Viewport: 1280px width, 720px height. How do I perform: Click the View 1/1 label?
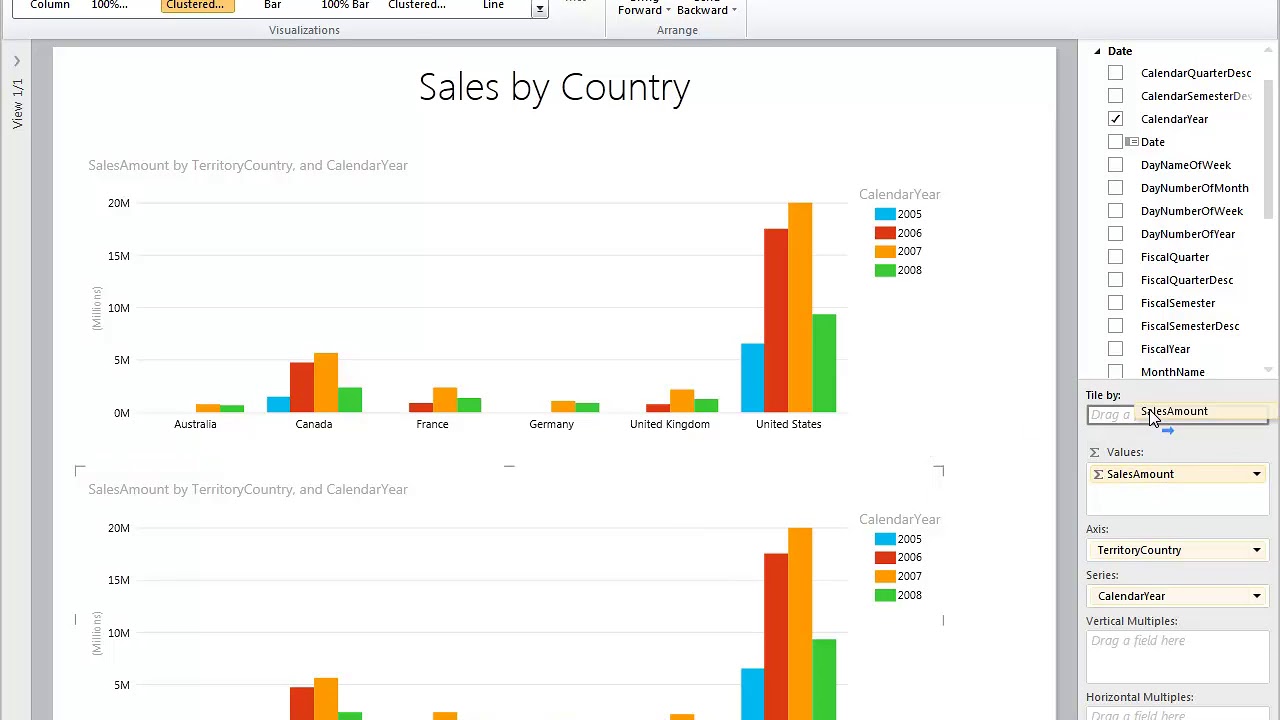point(17,104)
